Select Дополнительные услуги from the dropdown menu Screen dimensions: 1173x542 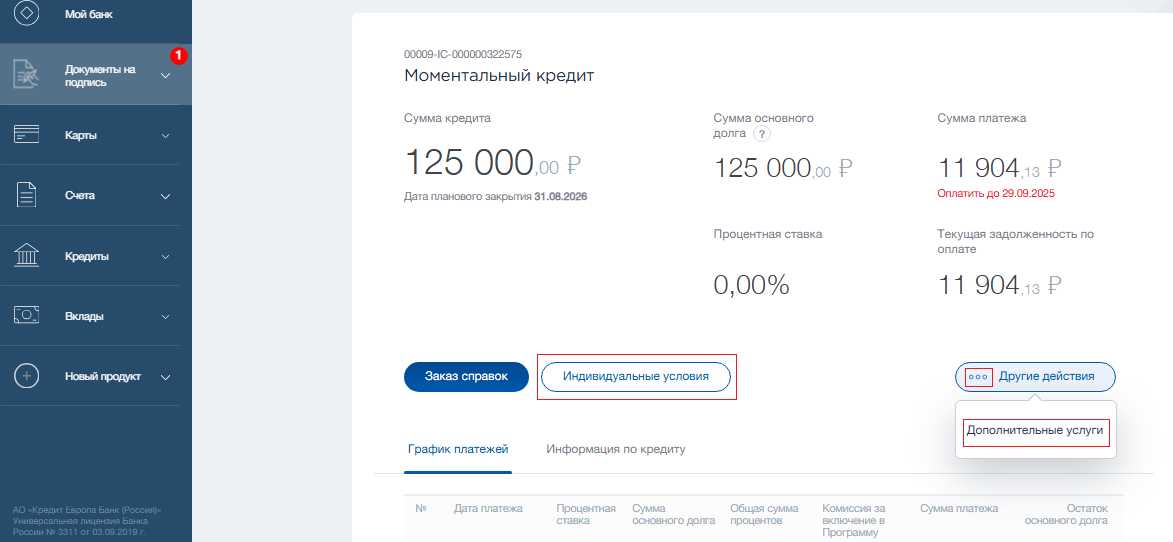1035,430
